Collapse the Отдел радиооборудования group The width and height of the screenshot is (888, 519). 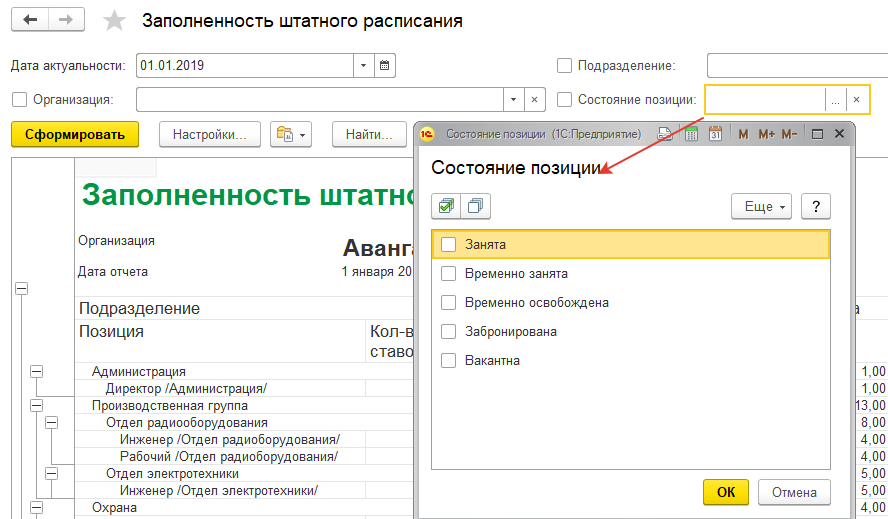point(52,423)
